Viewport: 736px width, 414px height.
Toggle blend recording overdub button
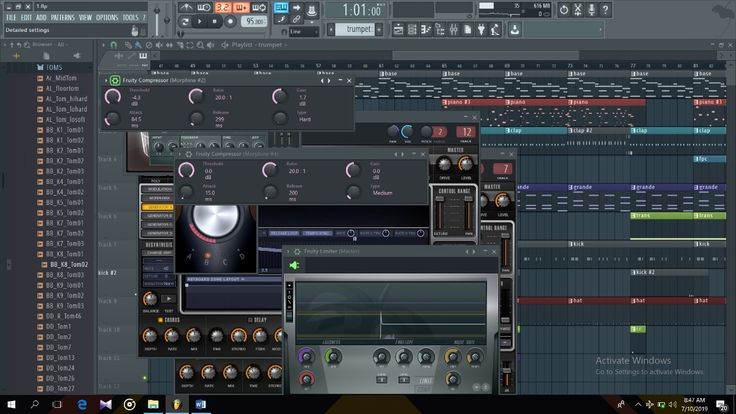pyautogui.click(x=240, y=8)
